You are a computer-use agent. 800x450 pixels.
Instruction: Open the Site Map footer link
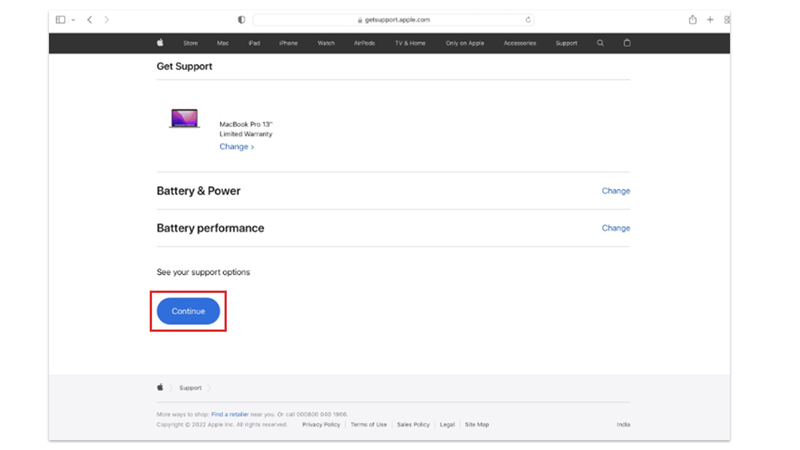click(x=477, y=424)
